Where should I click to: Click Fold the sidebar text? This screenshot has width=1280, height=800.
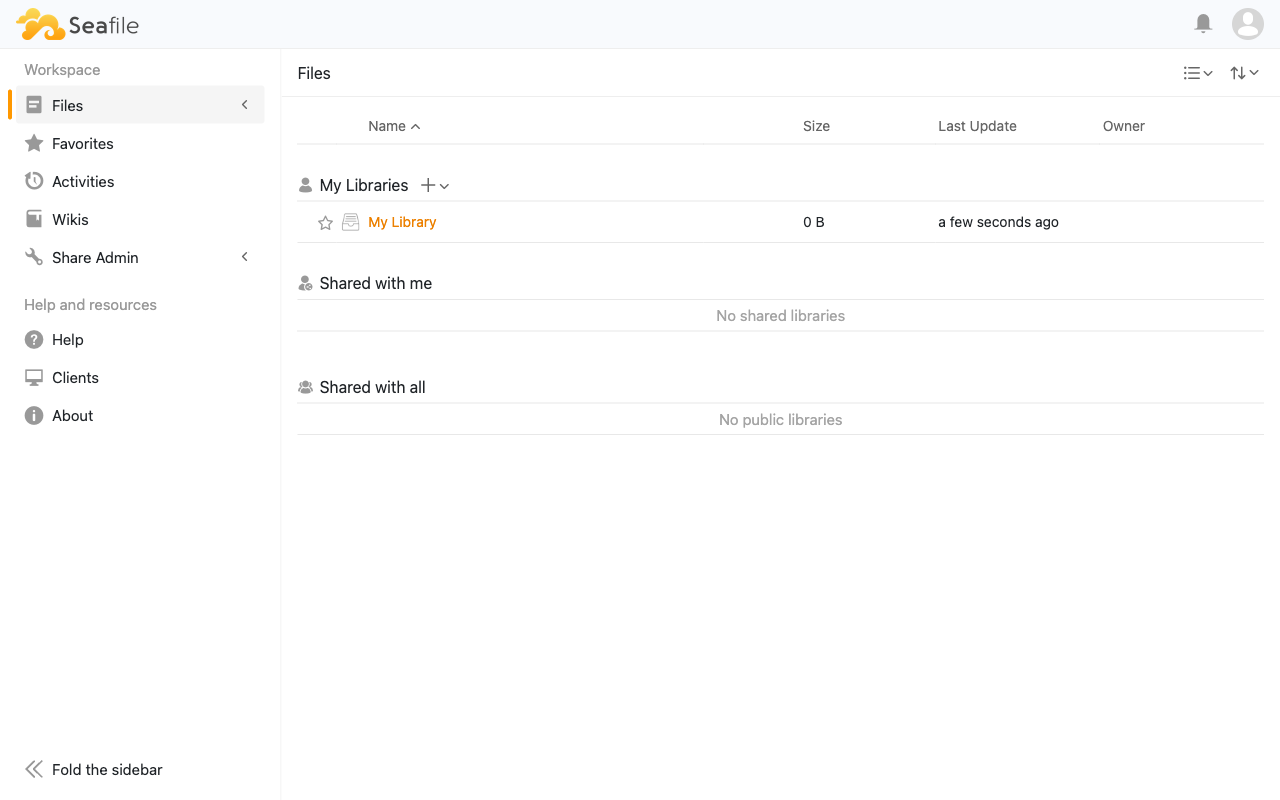click(x=107, y=769)
